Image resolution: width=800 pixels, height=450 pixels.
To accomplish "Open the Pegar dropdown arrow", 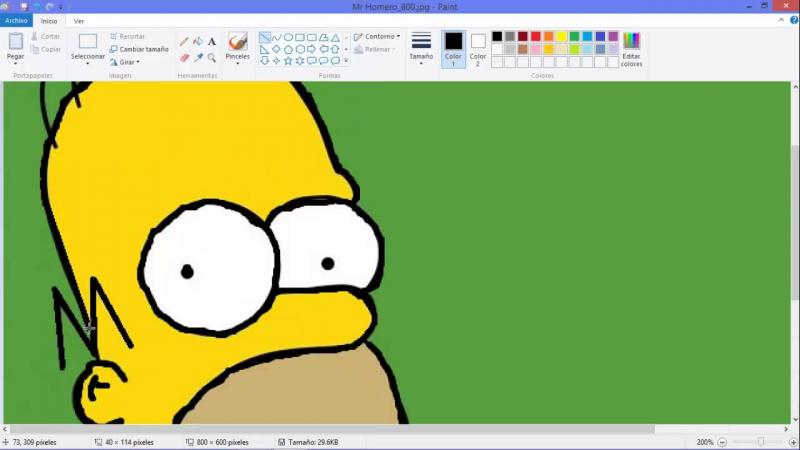I will coord(15,63).
